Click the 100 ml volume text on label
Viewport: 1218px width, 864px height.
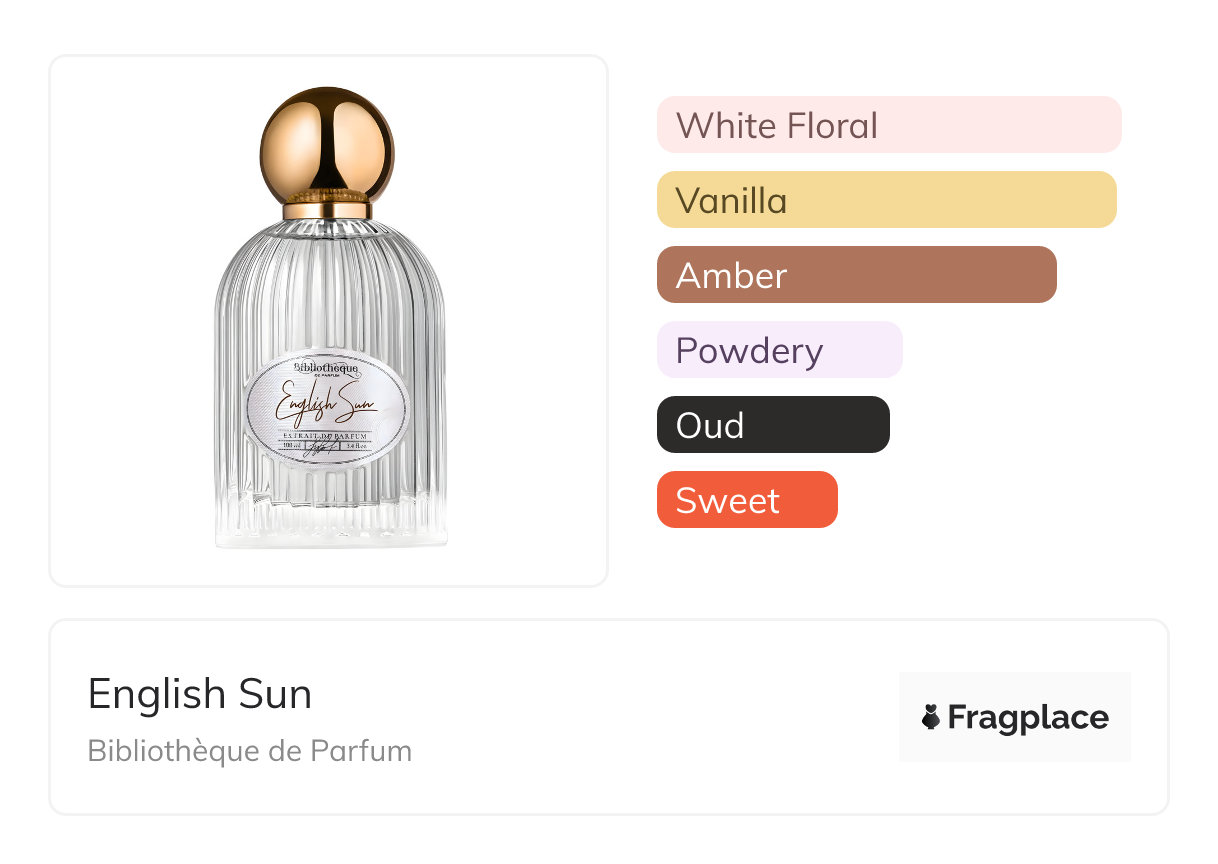(x=293, y=447)
